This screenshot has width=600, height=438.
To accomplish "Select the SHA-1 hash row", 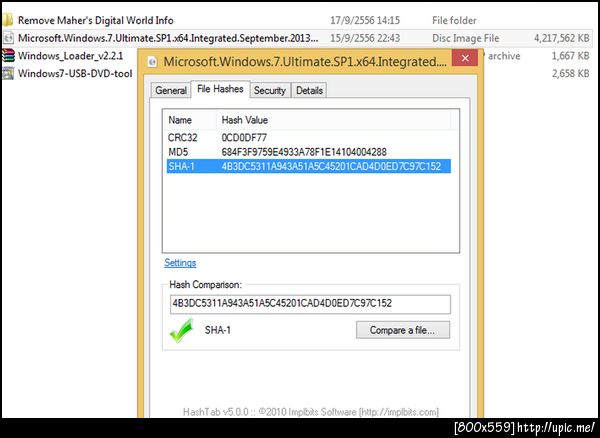I will (308, 166).
